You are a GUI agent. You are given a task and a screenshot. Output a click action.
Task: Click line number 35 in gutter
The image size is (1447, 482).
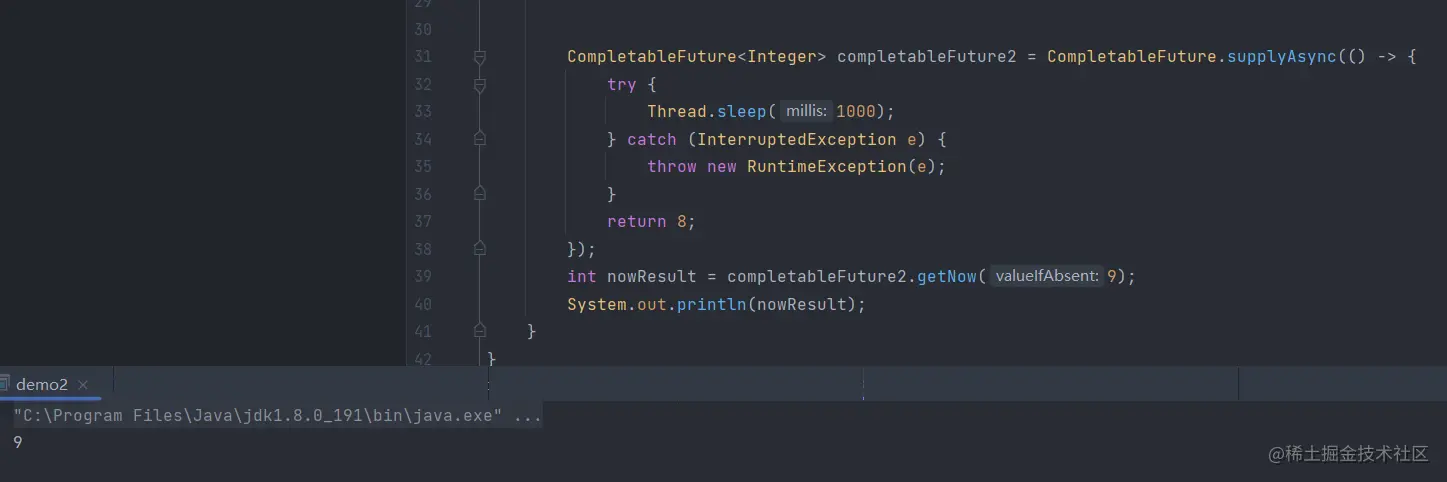[x=422, y=167]
